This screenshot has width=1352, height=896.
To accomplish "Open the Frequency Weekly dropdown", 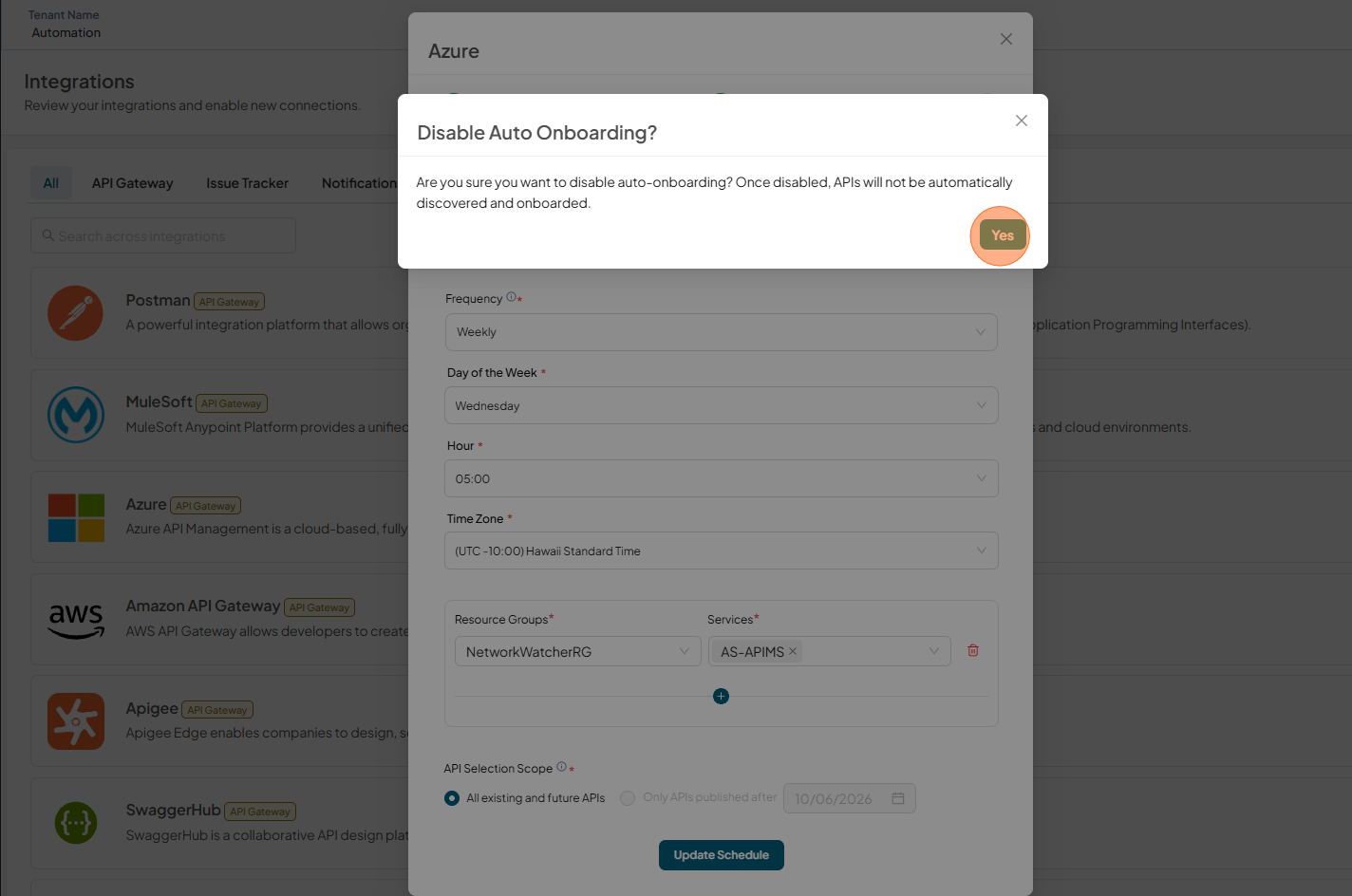I will coord(721,332).
